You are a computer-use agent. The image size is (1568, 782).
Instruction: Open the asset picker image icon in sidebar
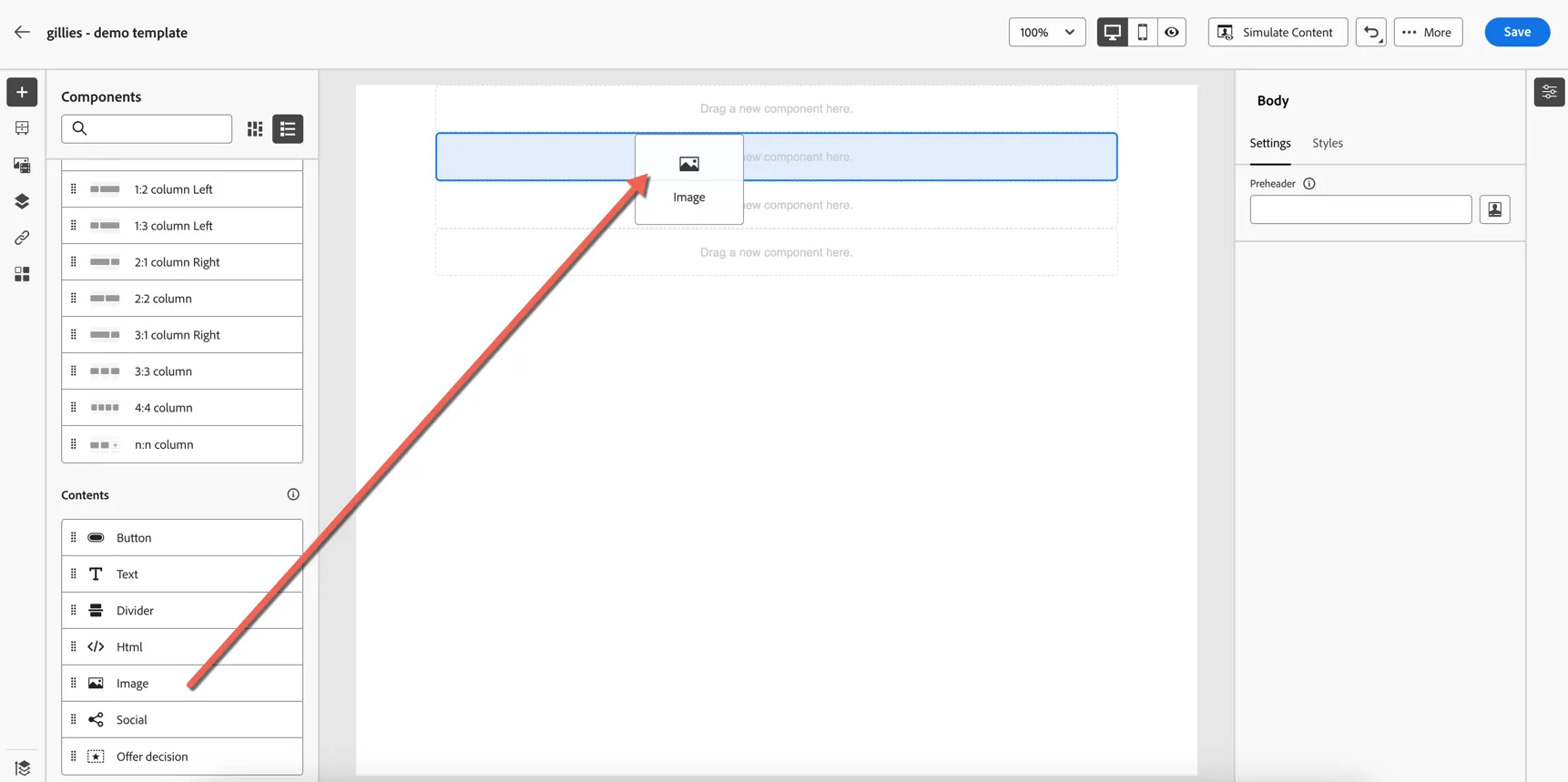22,165
